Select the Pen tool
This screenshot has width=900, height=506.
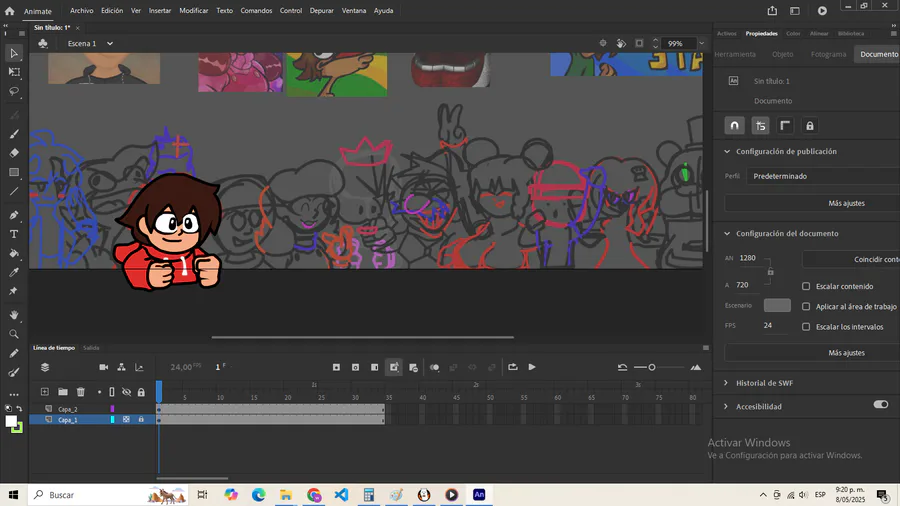pos(14,215)
